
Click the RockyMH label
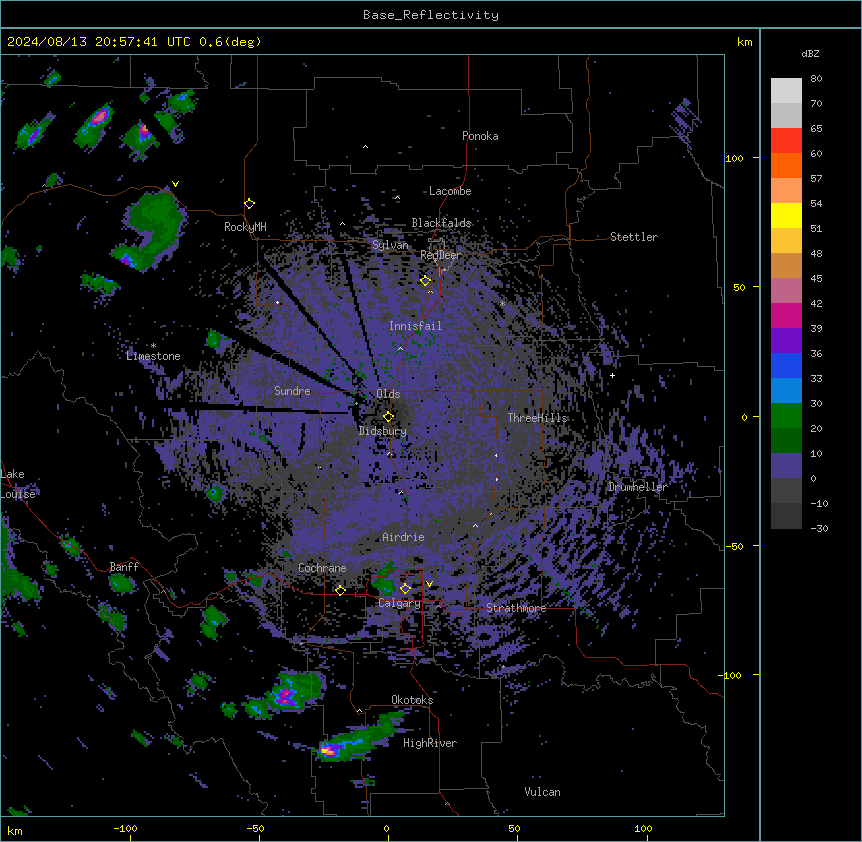click(245, 227)
